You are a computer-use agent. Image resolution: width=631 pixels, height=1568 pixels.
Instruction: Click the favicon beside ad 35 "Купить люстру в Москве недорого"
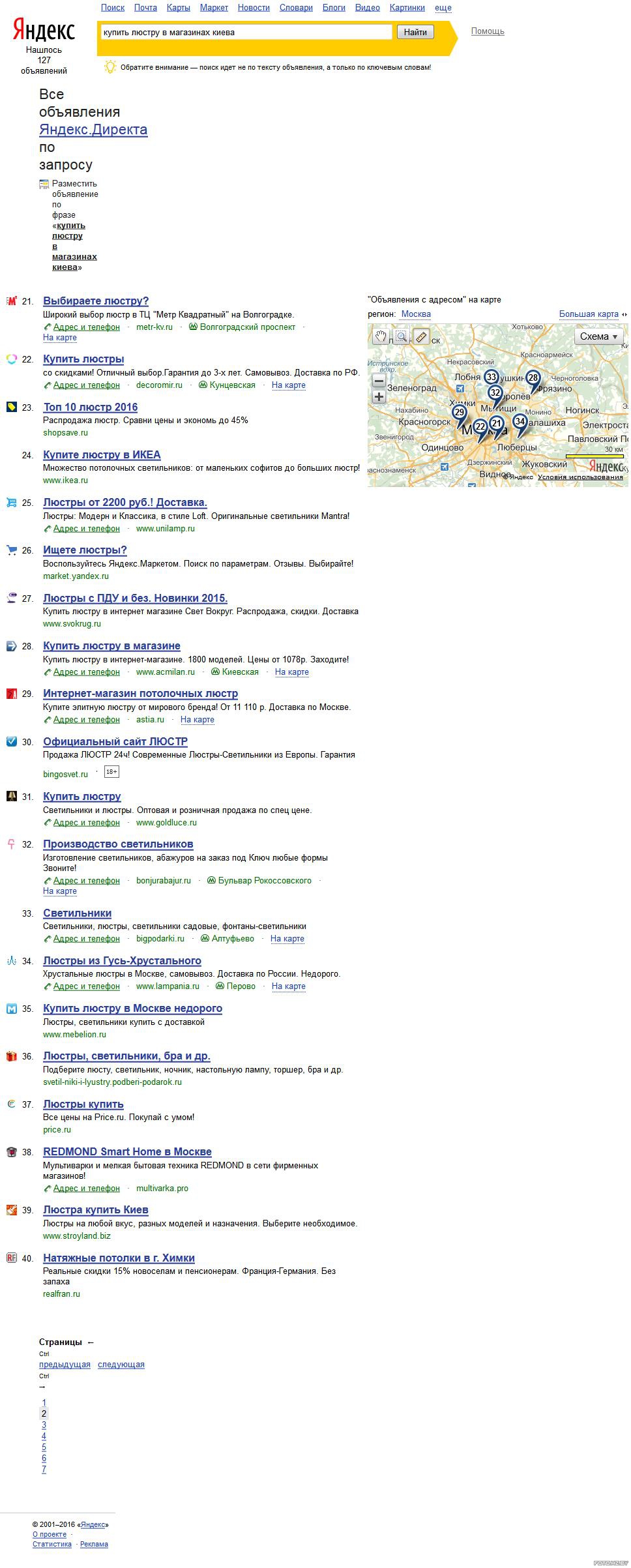coord(12,1009)
